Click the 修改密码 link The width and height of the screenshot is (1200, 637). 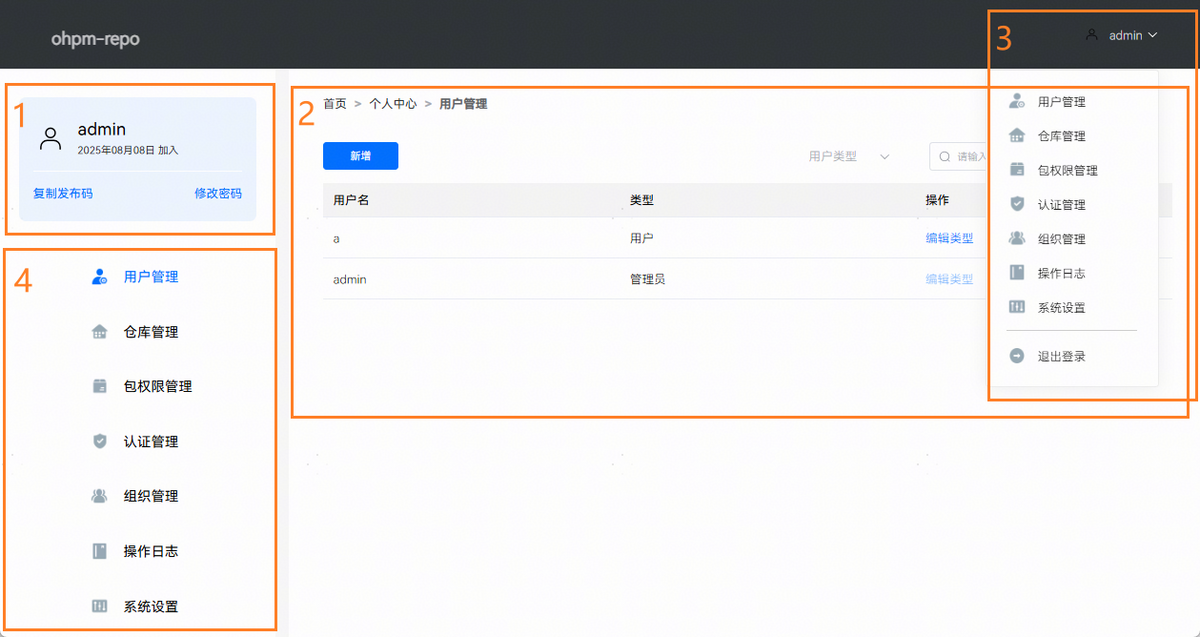218,194
